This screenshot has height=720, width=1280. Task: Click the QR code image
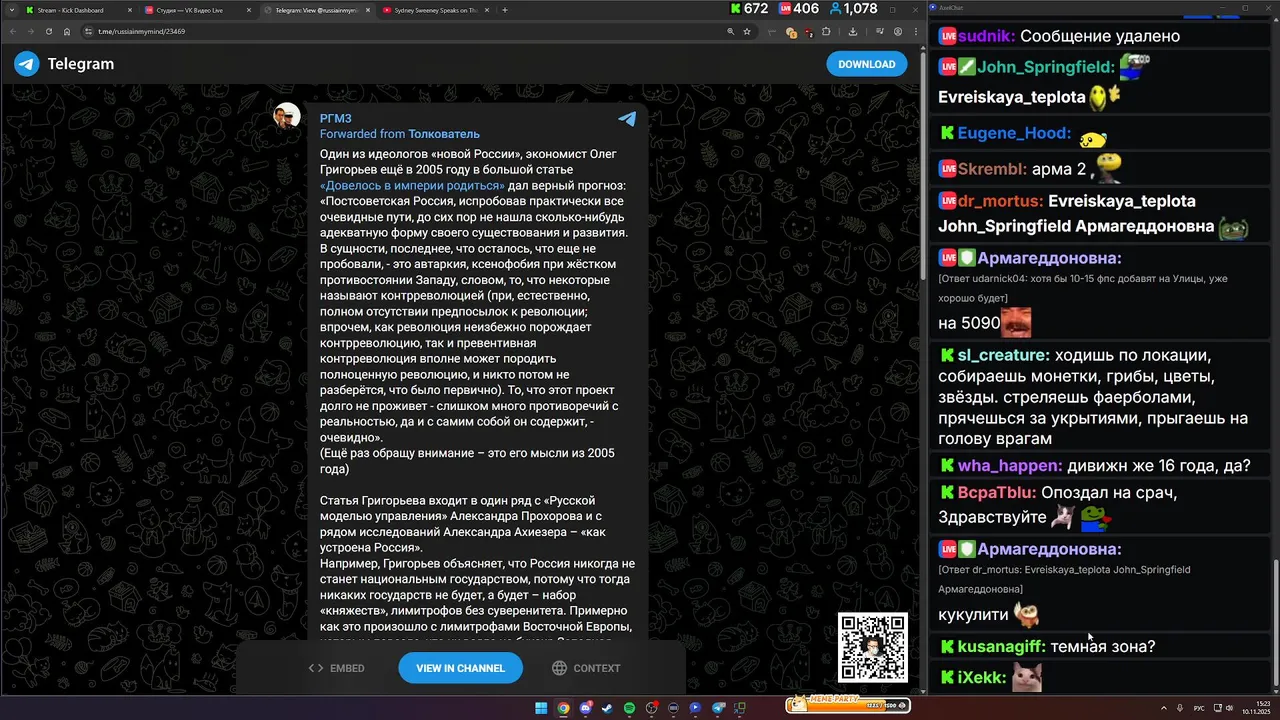coord(872,647)
